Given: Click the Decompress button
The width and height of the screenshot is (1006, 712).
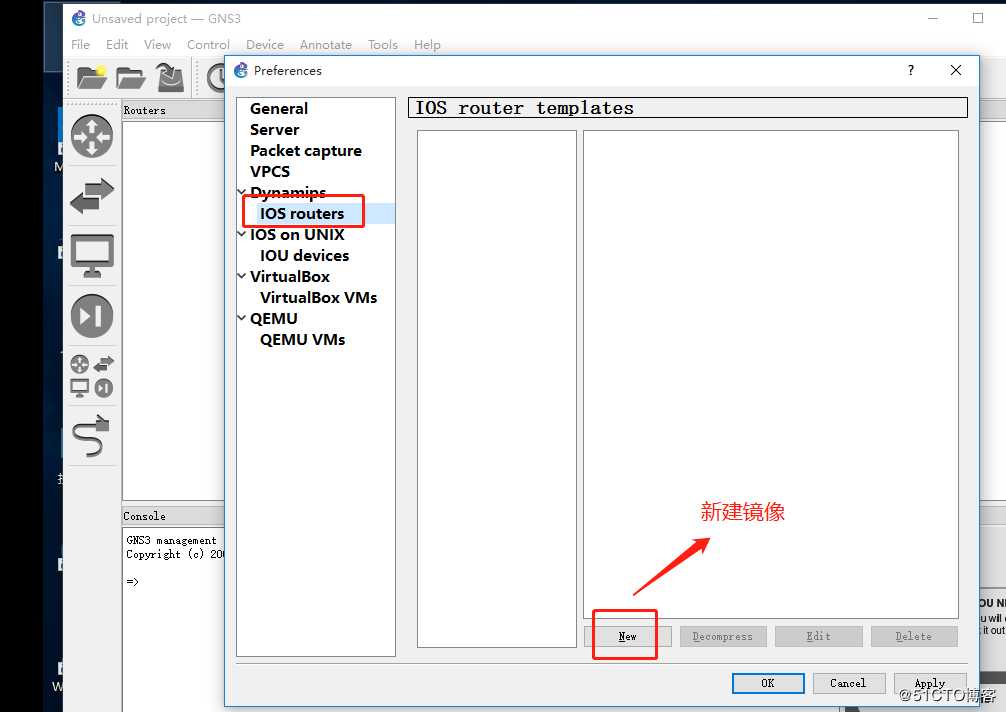Looking at the screenshot, I should (x=722, y=636).
